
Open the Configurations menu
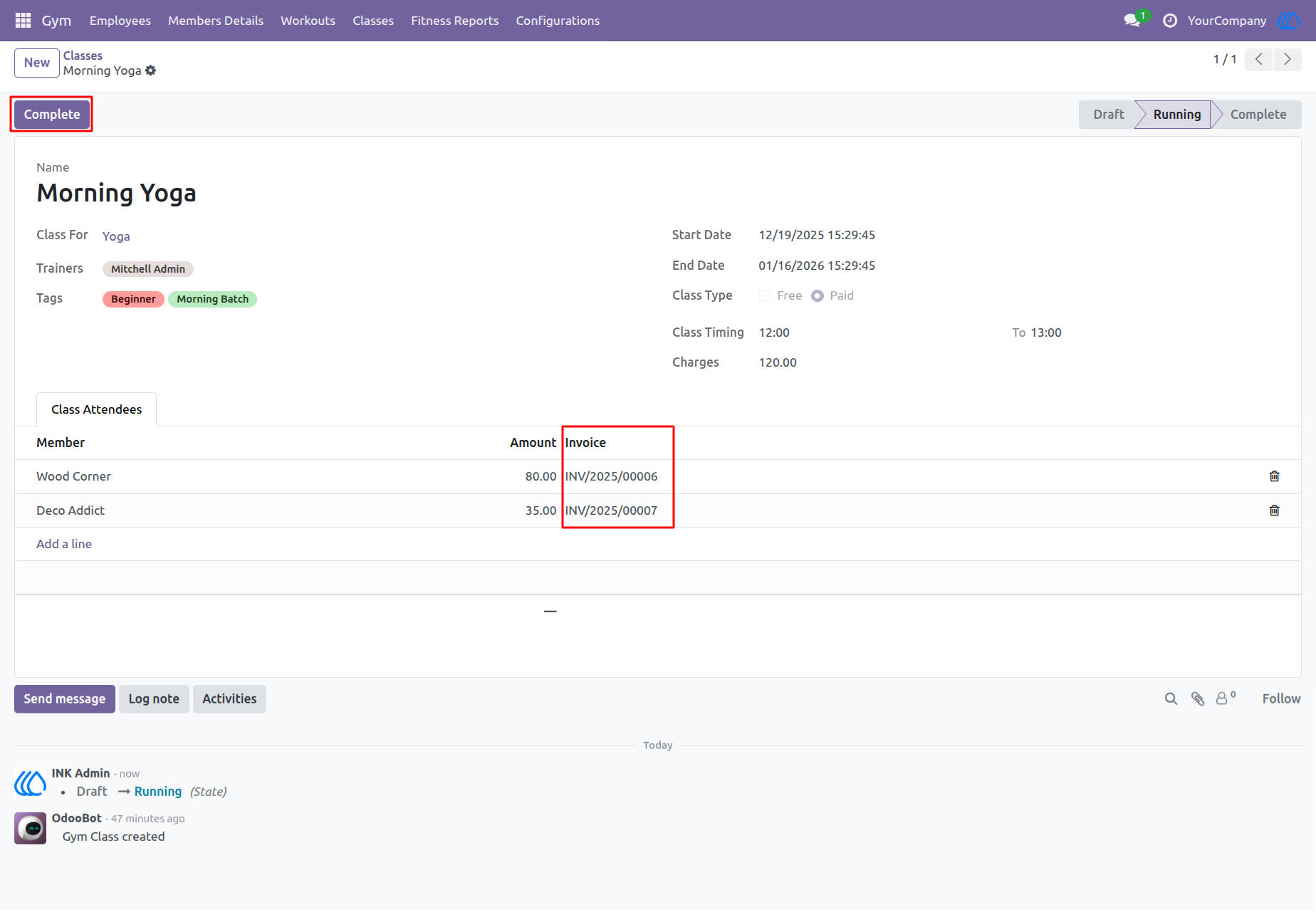click(x=558, y=21)
